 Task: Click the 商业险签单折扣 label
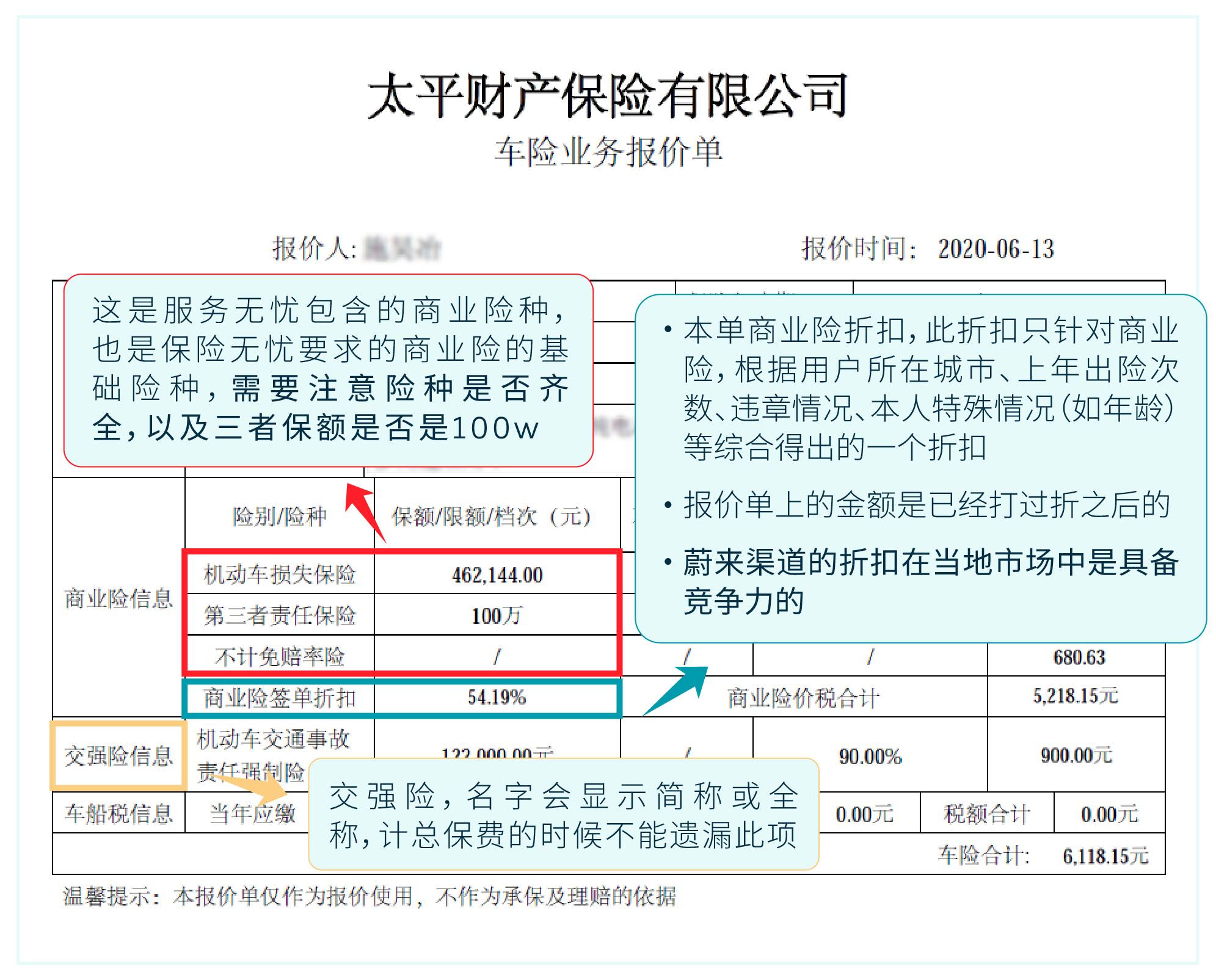pos(280,698)
